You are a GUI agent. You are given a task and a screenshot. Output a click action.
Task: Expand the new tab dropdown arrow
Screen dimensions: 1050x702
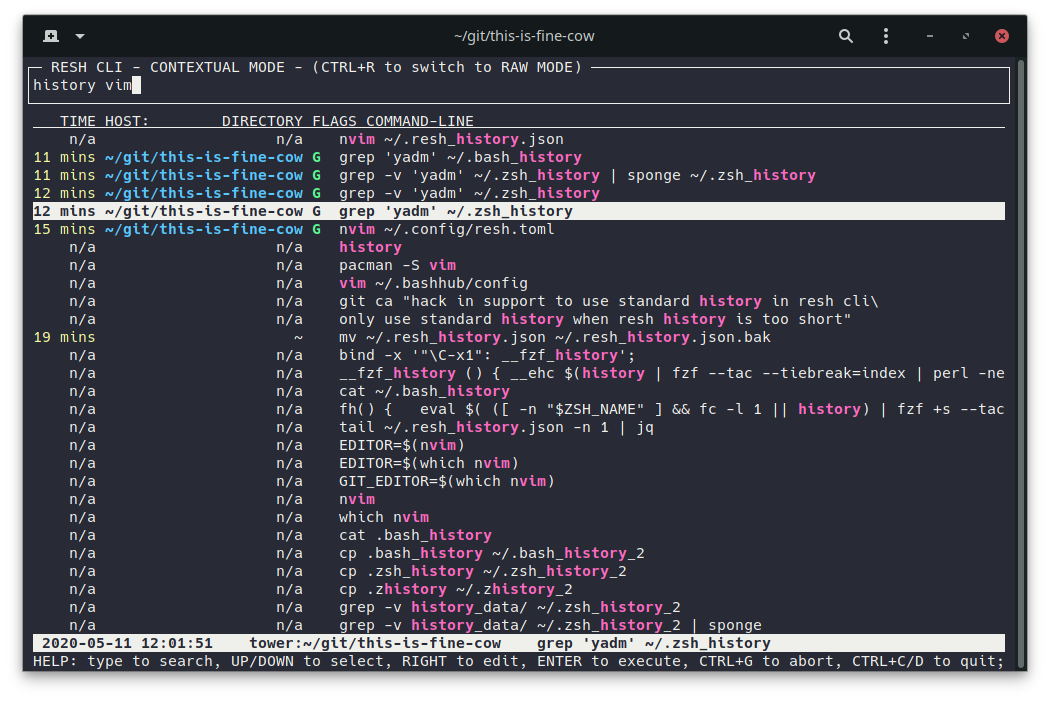click(x=80, y=36)
